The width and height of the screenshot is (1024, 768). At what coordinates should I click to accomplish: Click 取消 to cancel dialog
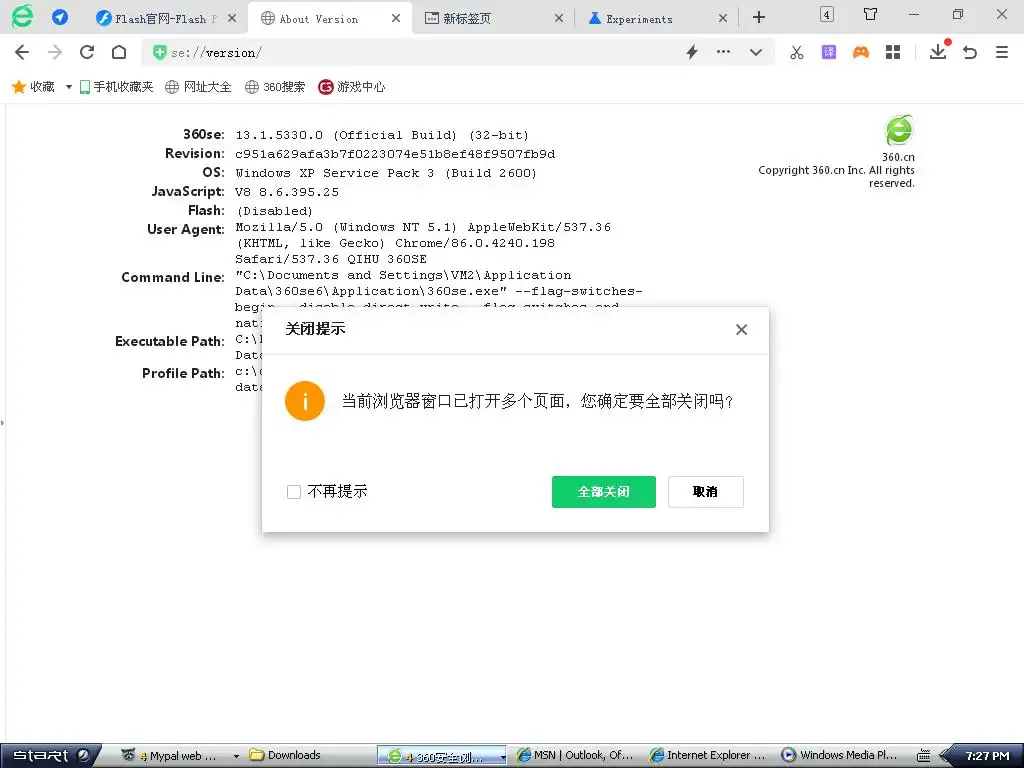pyautogui.click(x=705, y=492)
